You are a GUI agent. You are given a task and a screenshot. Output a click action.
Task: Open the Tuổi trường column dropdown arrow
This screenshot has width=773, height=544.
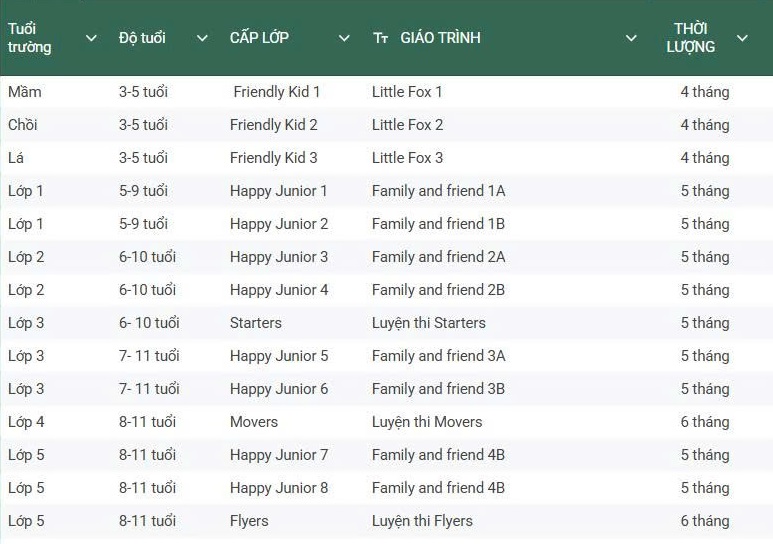(x=91, y=38)
